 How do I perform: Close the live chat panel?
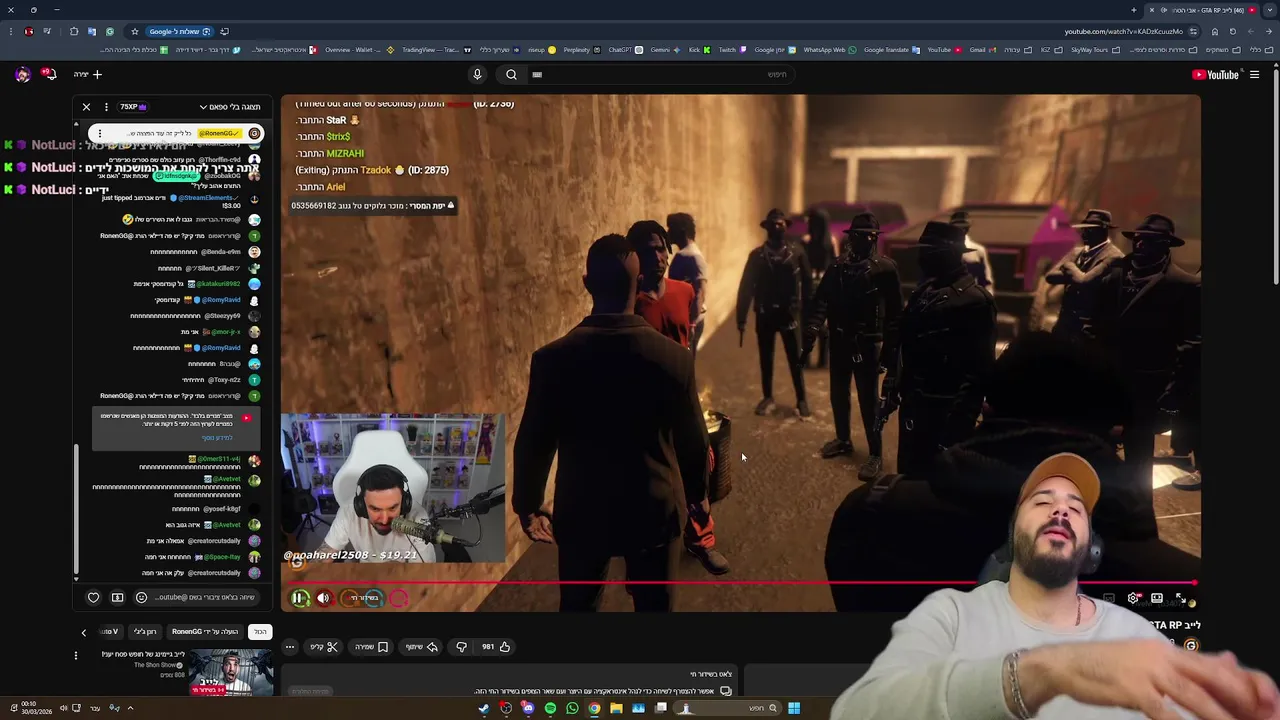(x=86, y=107)
